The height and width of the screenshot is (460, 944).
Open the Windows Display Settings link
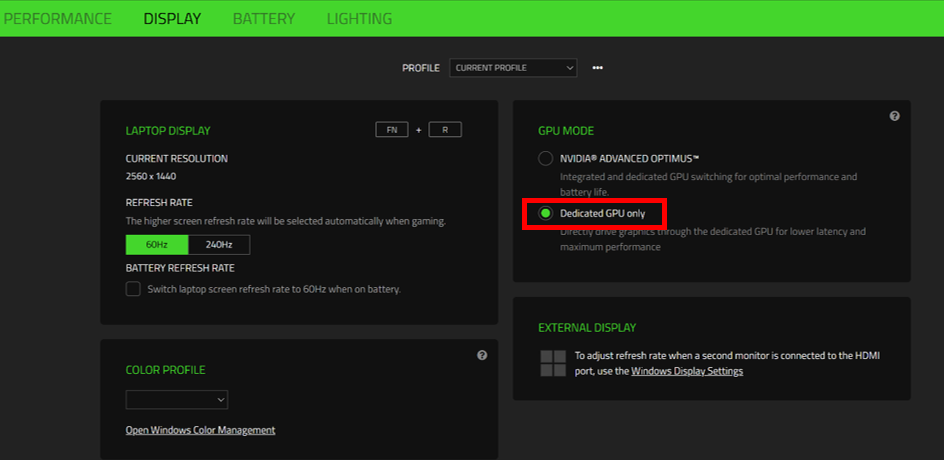click(x=687, y=371)
